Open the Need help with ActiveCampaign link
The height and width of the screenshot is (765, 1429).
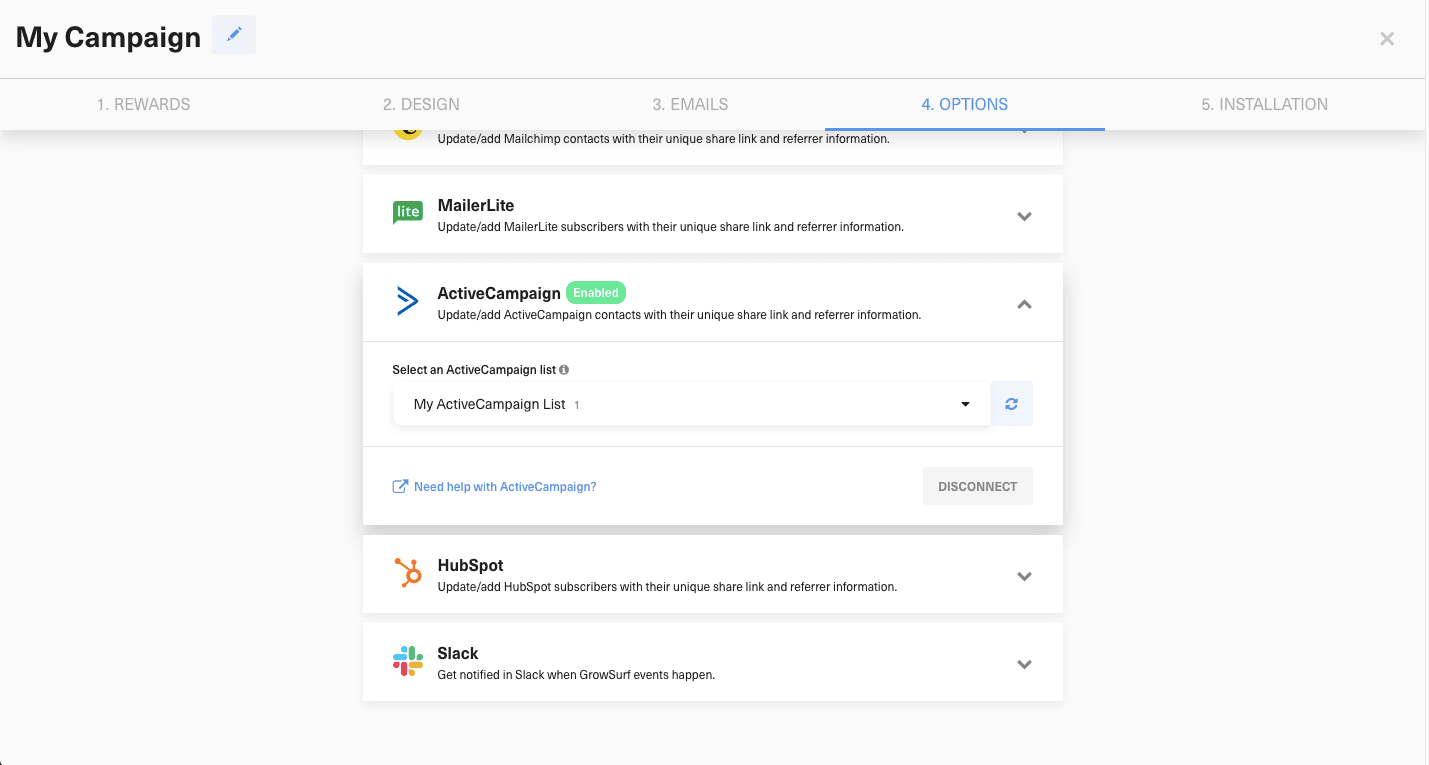point(505,485)
